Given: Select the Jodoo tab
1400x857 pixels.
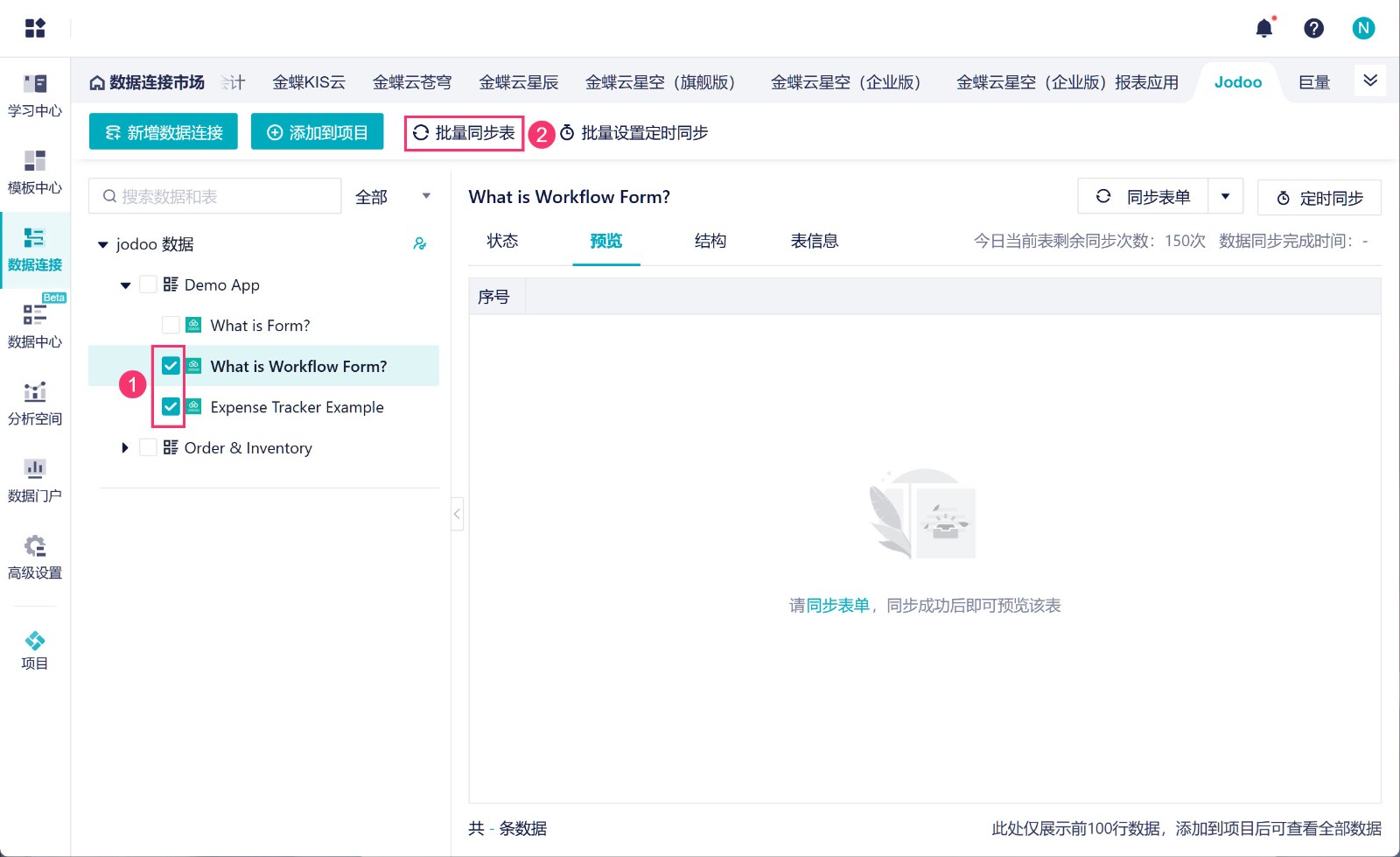Looking at the screenshot, I should (x=1238, y=82).
